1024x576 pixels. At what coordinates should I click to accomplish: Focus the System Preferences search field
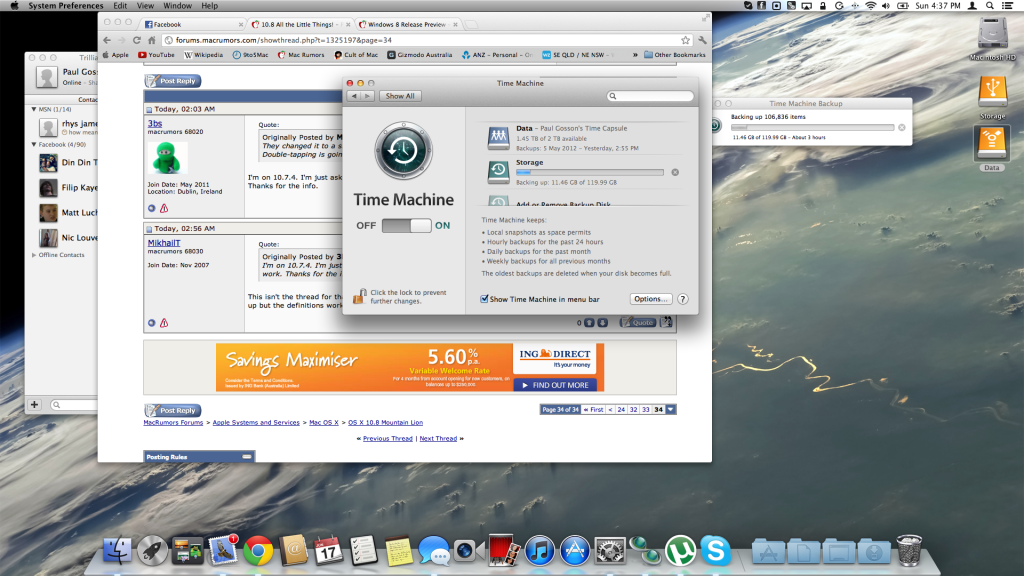point(650,96)
